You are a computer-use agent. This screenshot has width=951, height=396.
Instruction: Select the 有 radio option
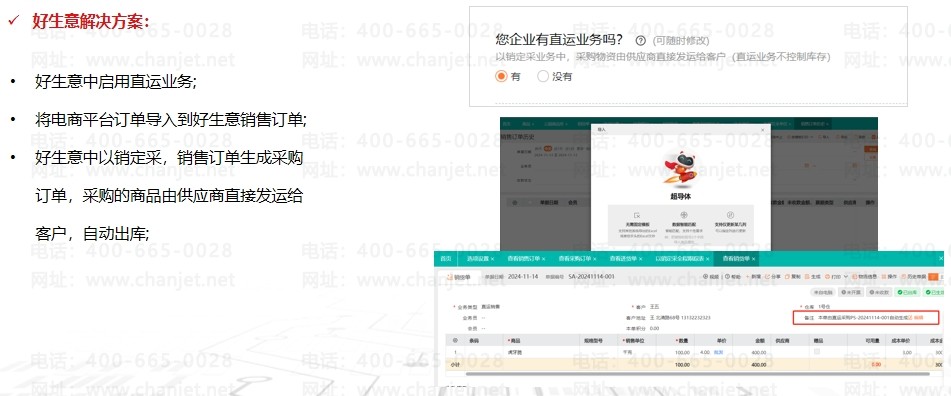point(501,76)
